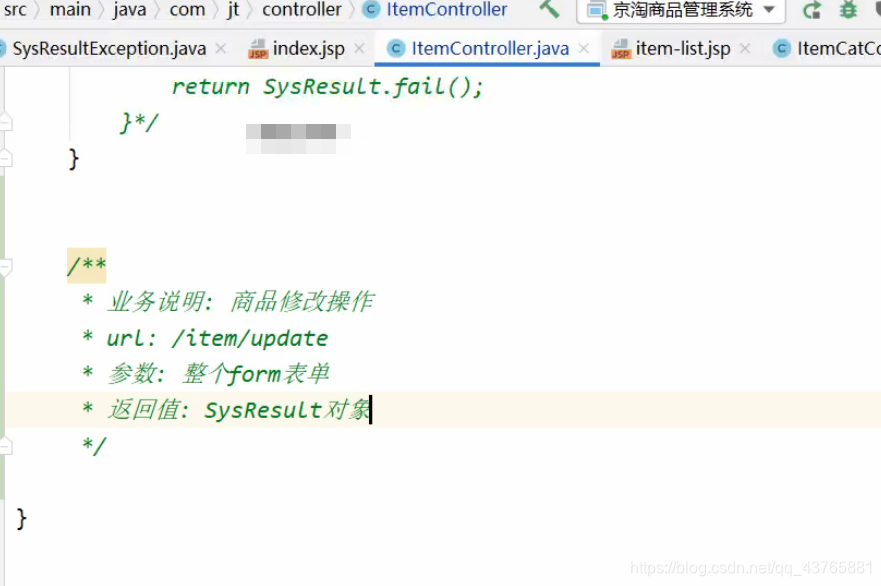Switch to item-list.jsp tab
Image resolution: width=881 pixels, height=586 pixels.
(x=683, y=49)
